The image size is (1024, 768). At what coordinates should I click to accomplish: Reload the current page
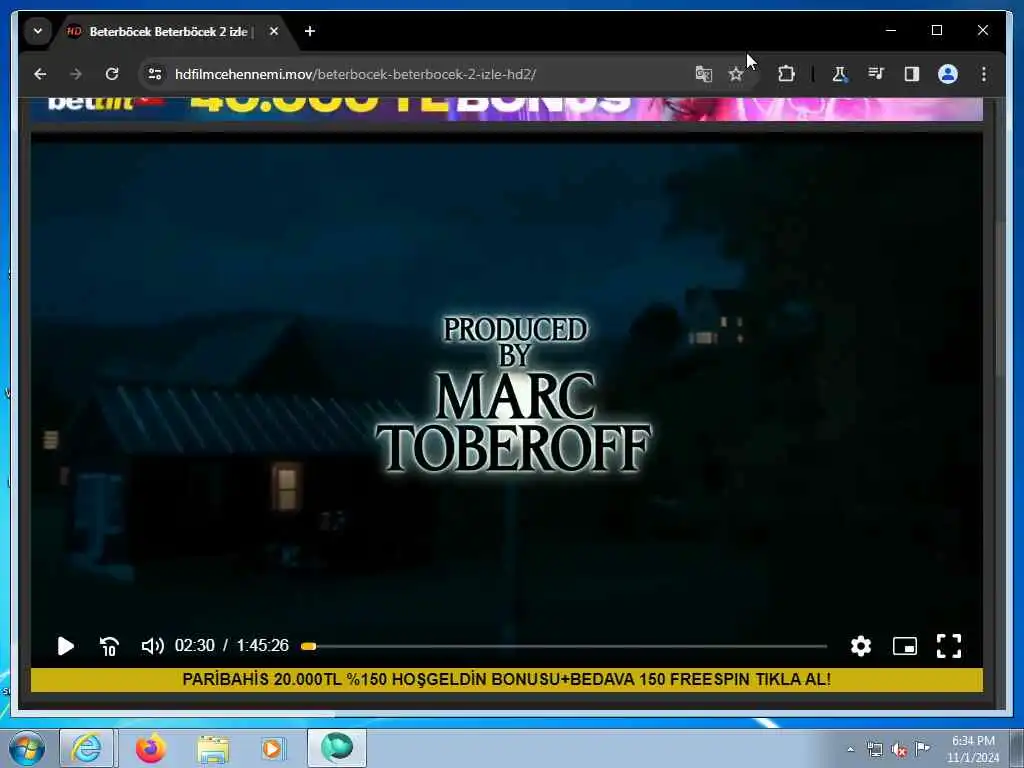click(112, 74)
